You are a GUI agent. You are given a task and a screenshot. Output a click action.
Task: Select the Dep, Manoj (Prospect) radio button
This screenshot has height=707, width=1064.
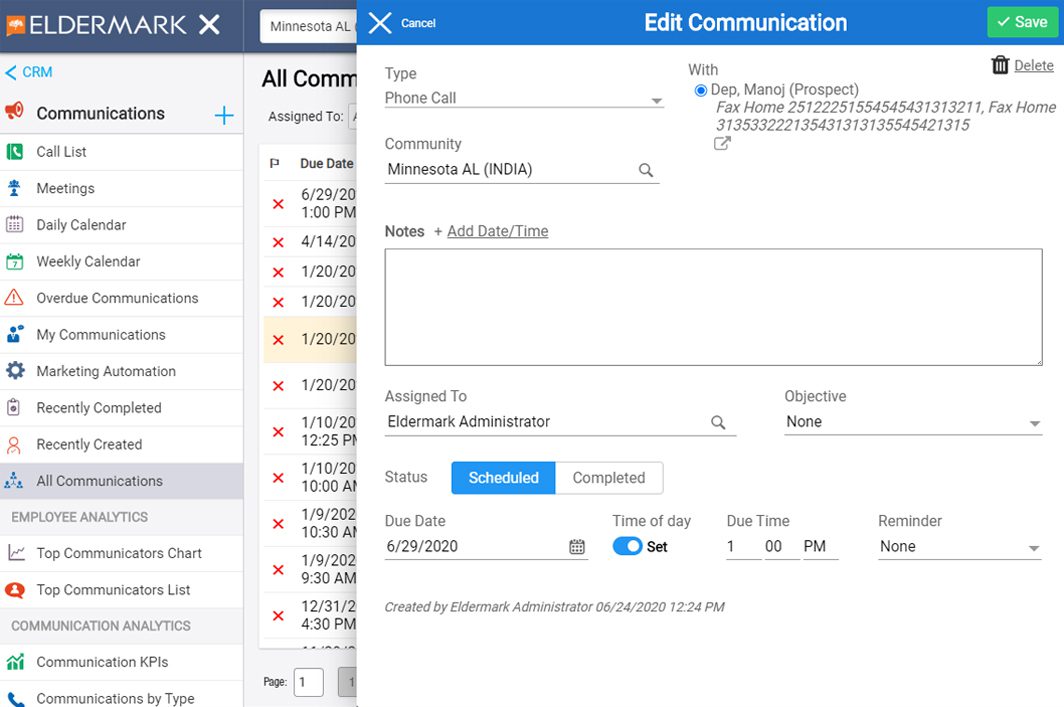(x=700, y=90)
